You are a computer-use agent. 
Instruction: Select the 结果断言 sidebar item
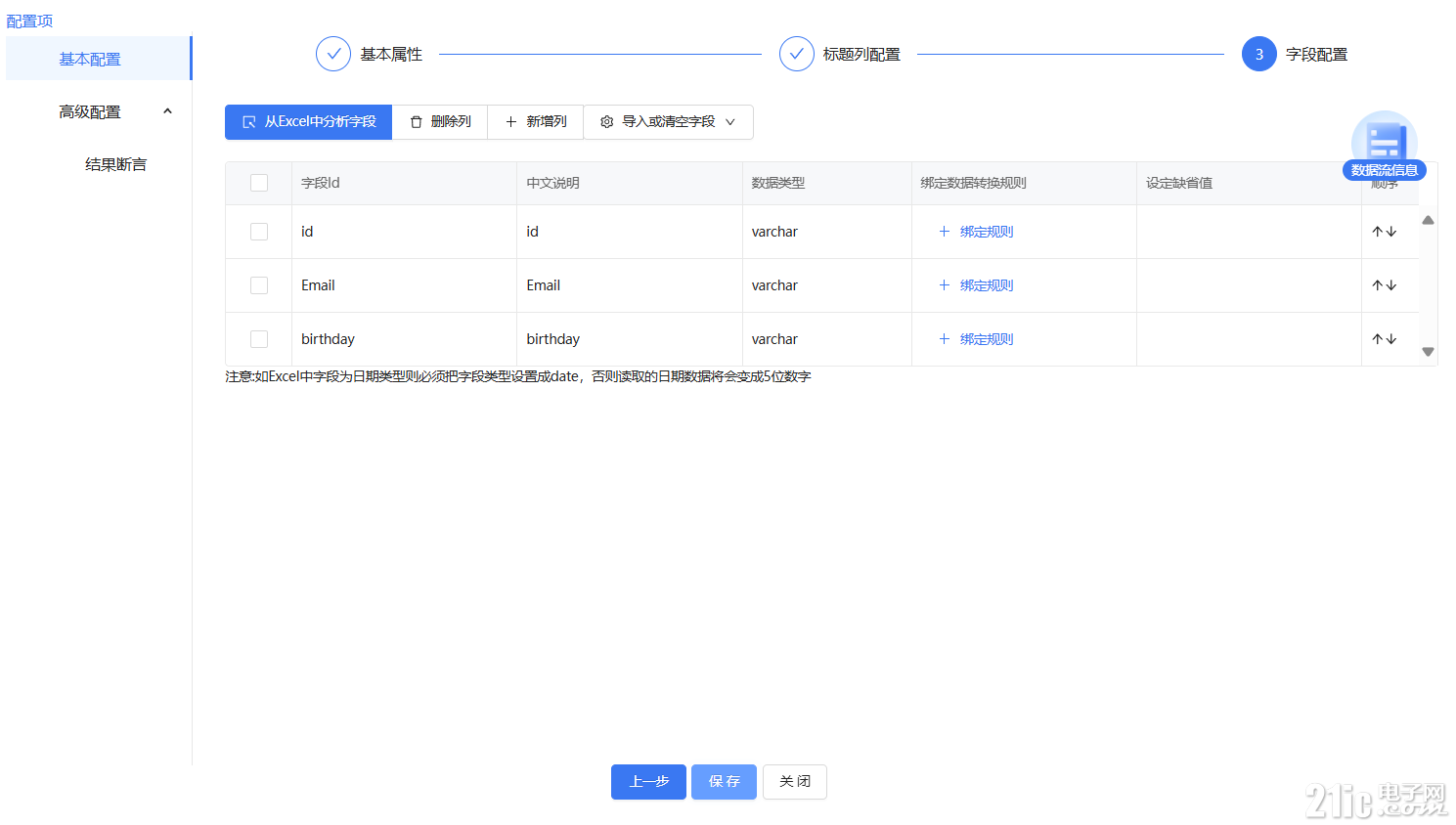point(115,164)
